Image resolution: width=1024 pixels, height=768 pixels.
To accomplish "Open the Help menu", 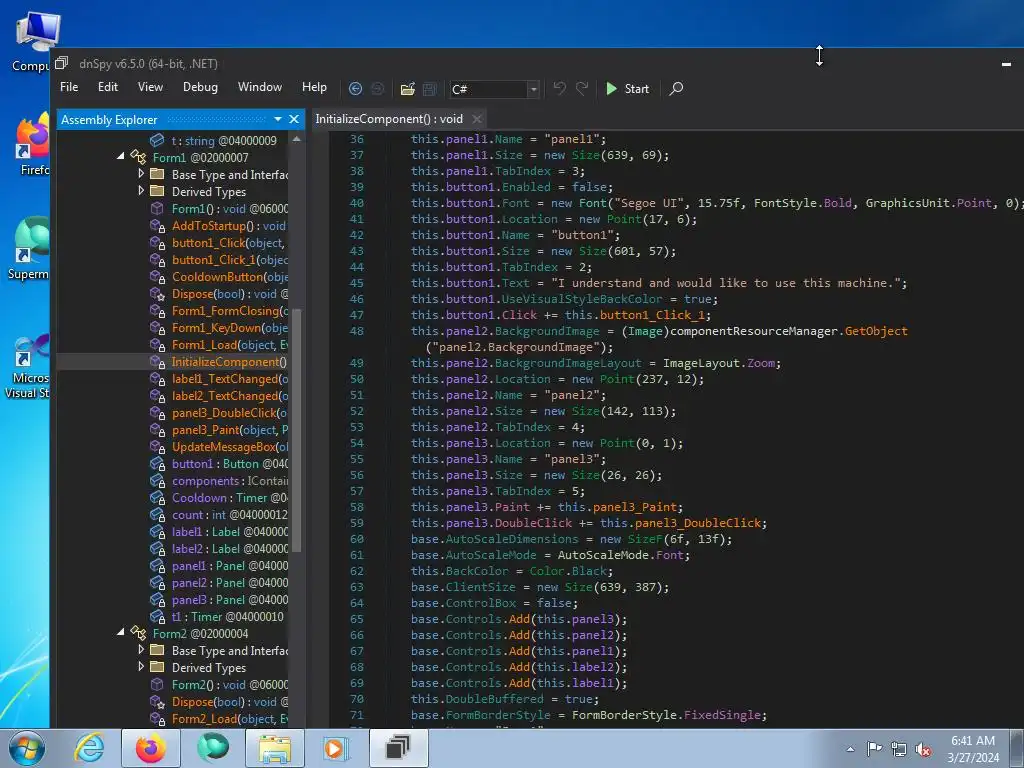I will [x=314, y=87].
